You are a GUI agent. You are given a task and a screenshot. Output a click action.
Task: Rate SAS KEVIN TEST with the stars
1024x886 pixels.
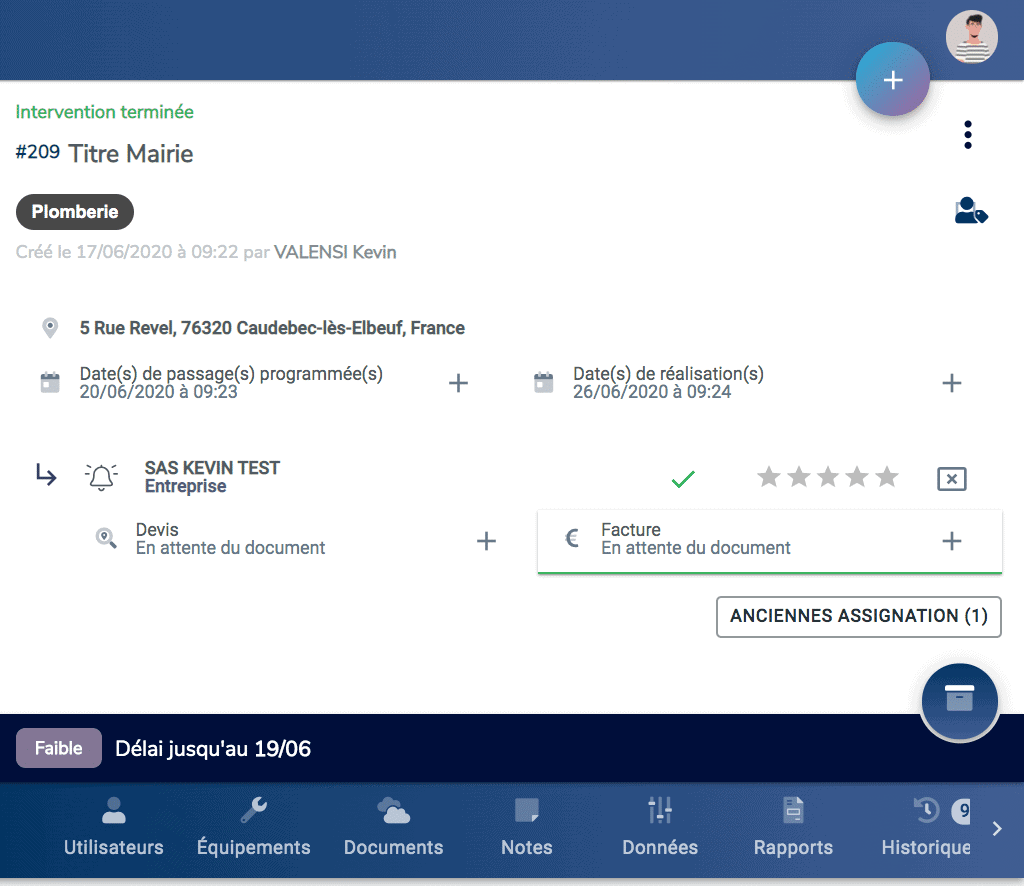coord(827,477)
